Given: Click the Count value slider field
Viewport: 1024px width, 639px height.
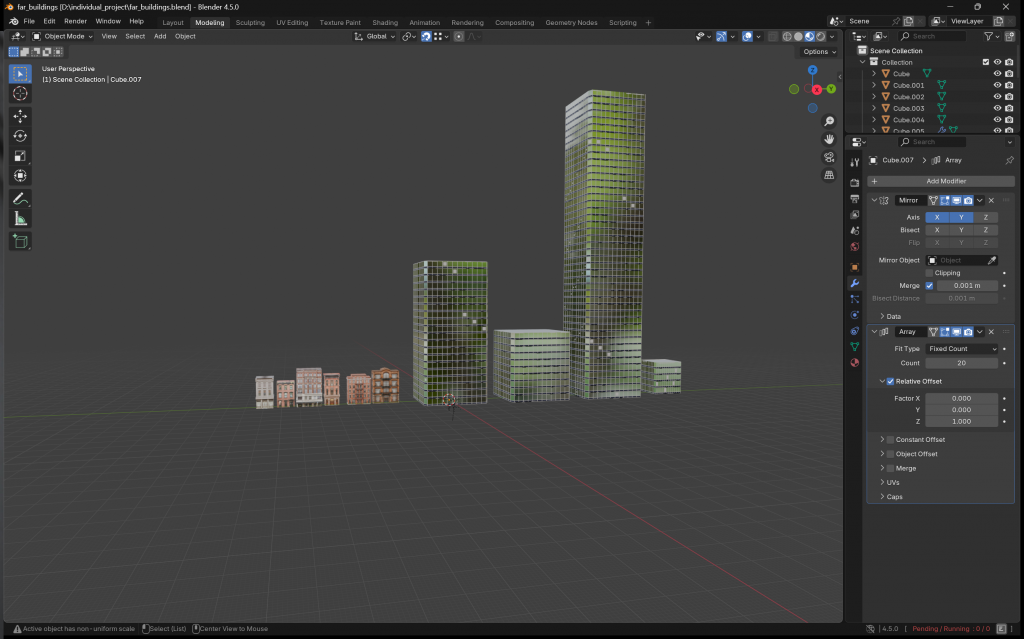Looking at the screenshot, I should pyautogui.click(x=961, y=363).
